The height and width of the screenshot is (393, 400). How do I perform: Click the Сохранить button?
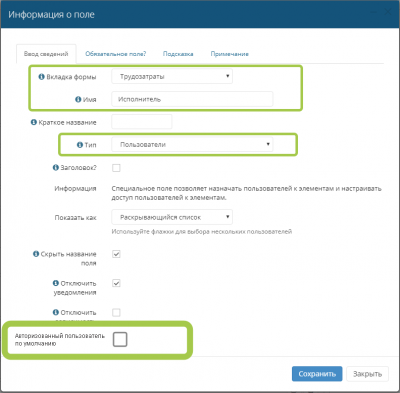point(317,374)
